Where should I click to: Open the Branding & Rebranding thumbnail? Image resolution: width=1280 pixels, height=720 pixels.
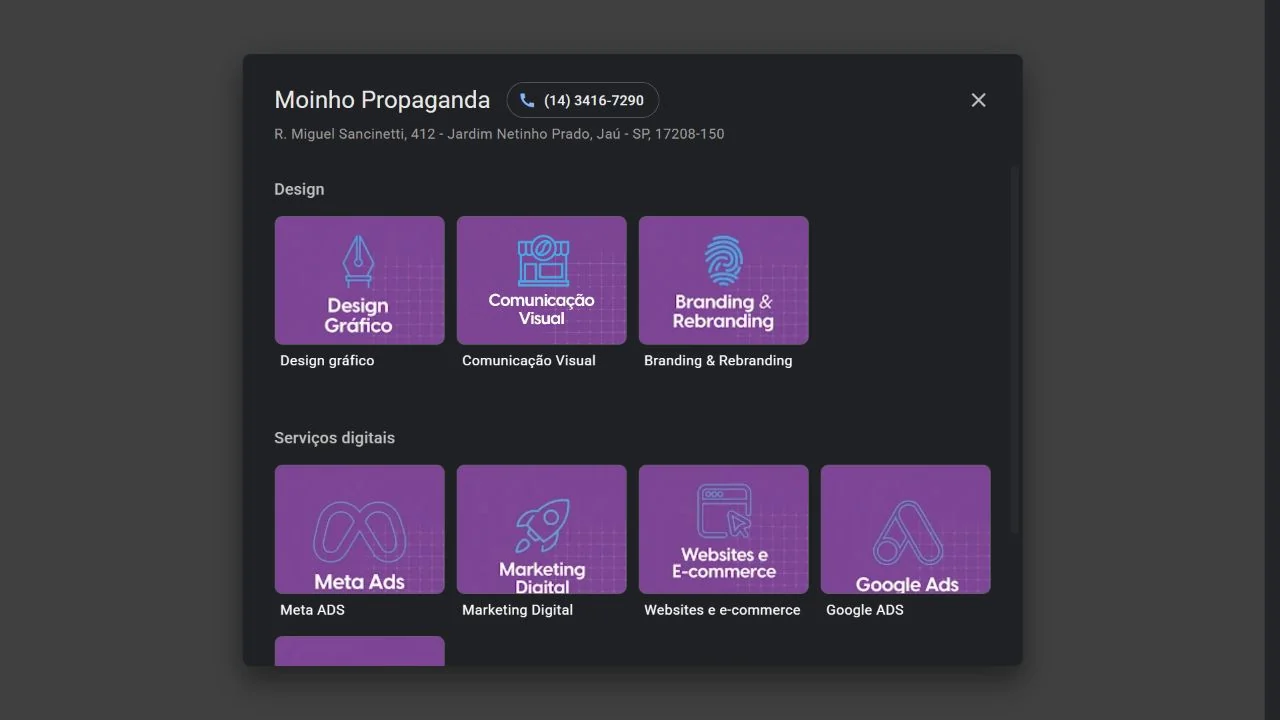coord(724,280)
